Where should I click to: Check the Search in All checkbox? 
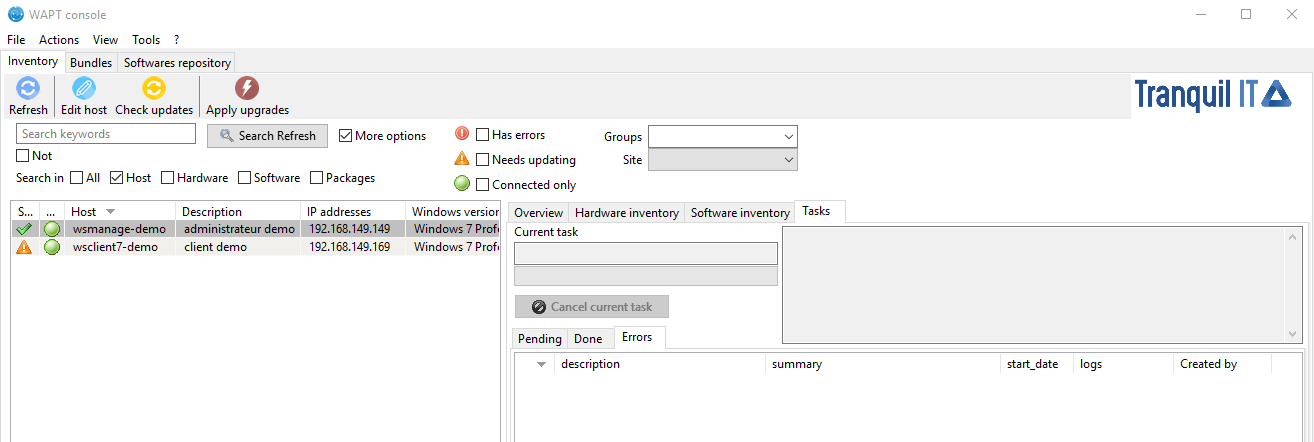[76, 178]
